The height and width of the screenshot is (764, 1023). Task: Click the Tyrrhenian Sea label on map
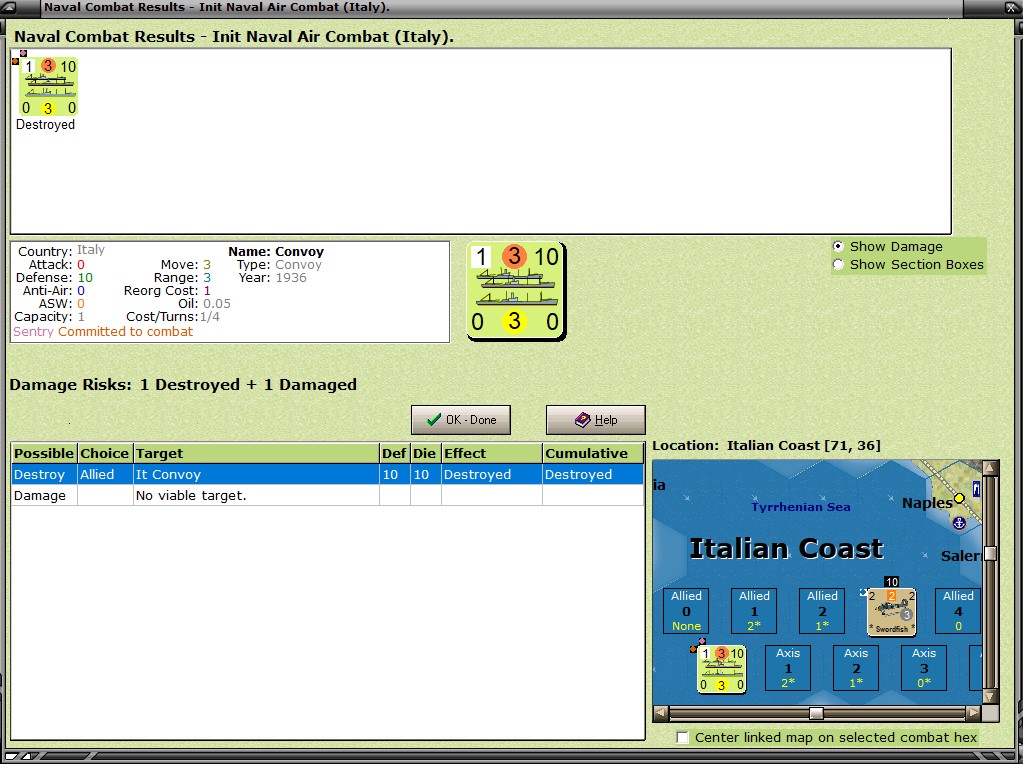[801, 507]
